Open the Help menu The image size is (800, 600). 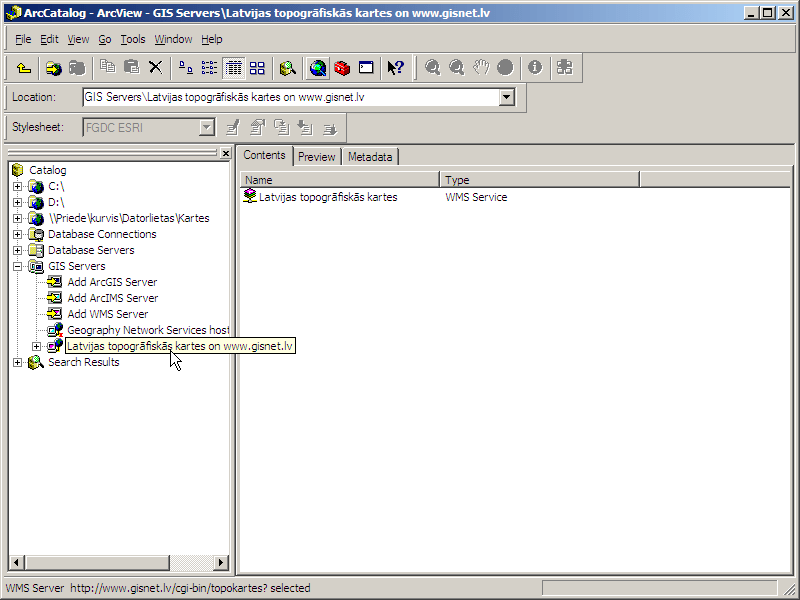click(x=212, y=39)
